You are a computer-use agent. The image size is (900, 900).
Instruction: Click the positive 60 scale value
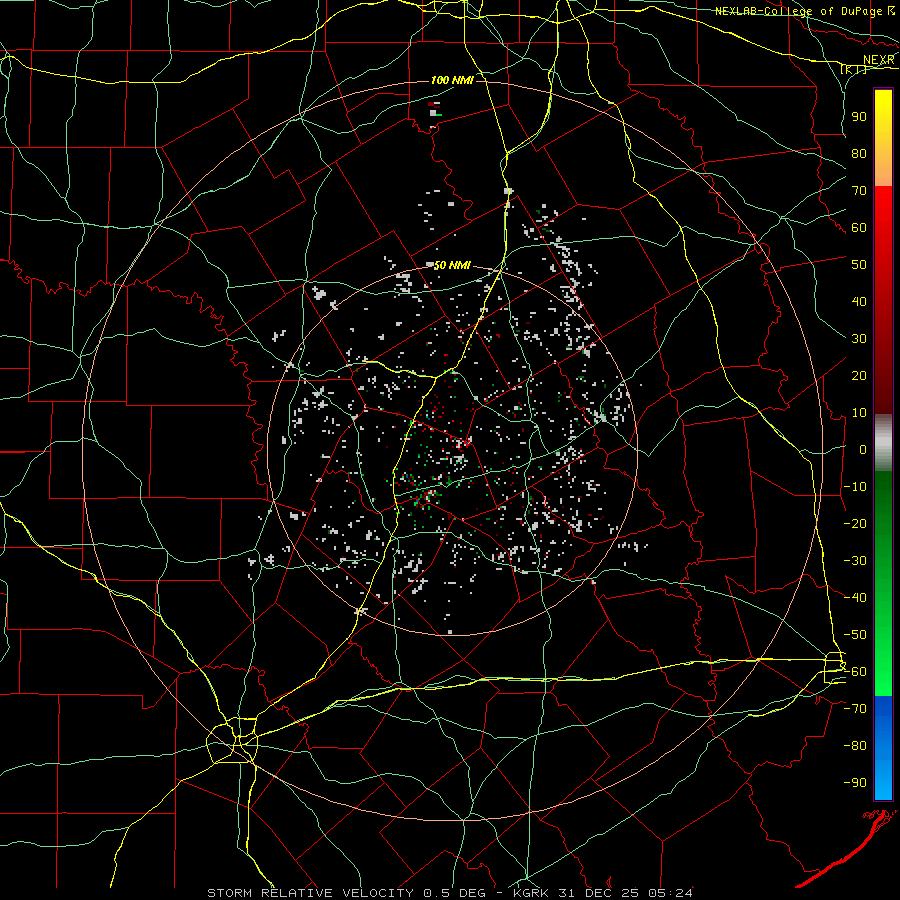(859, 227)
